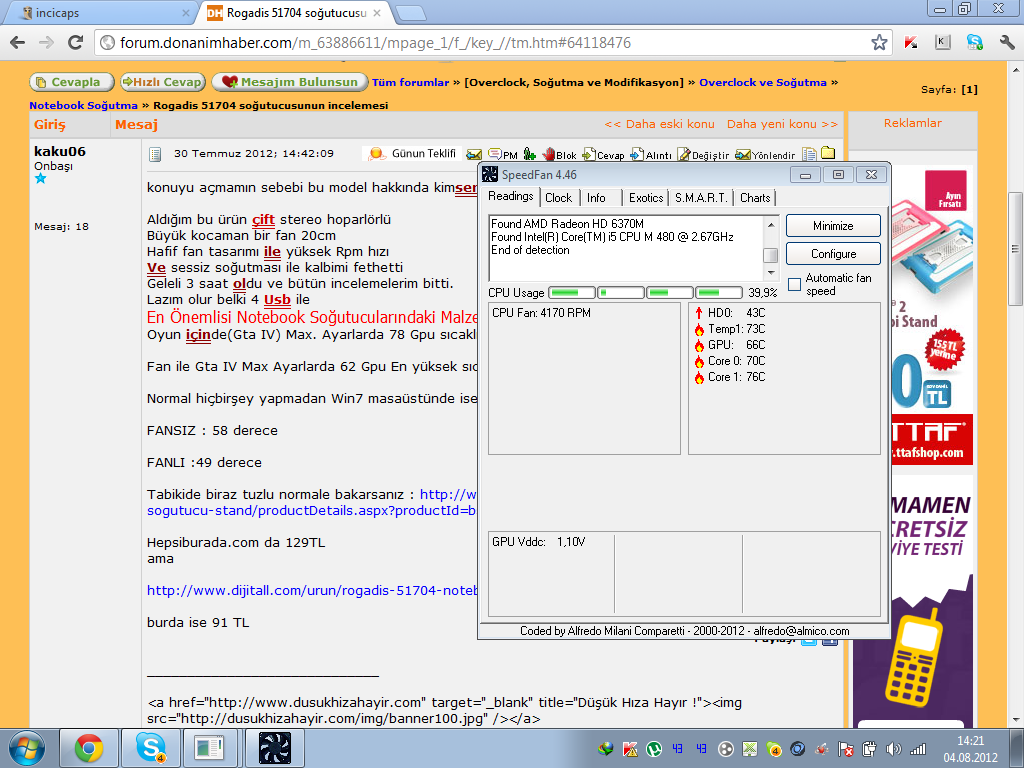Open Overclock ve Soğutma breadcrumb link

(x=763, y=82)
